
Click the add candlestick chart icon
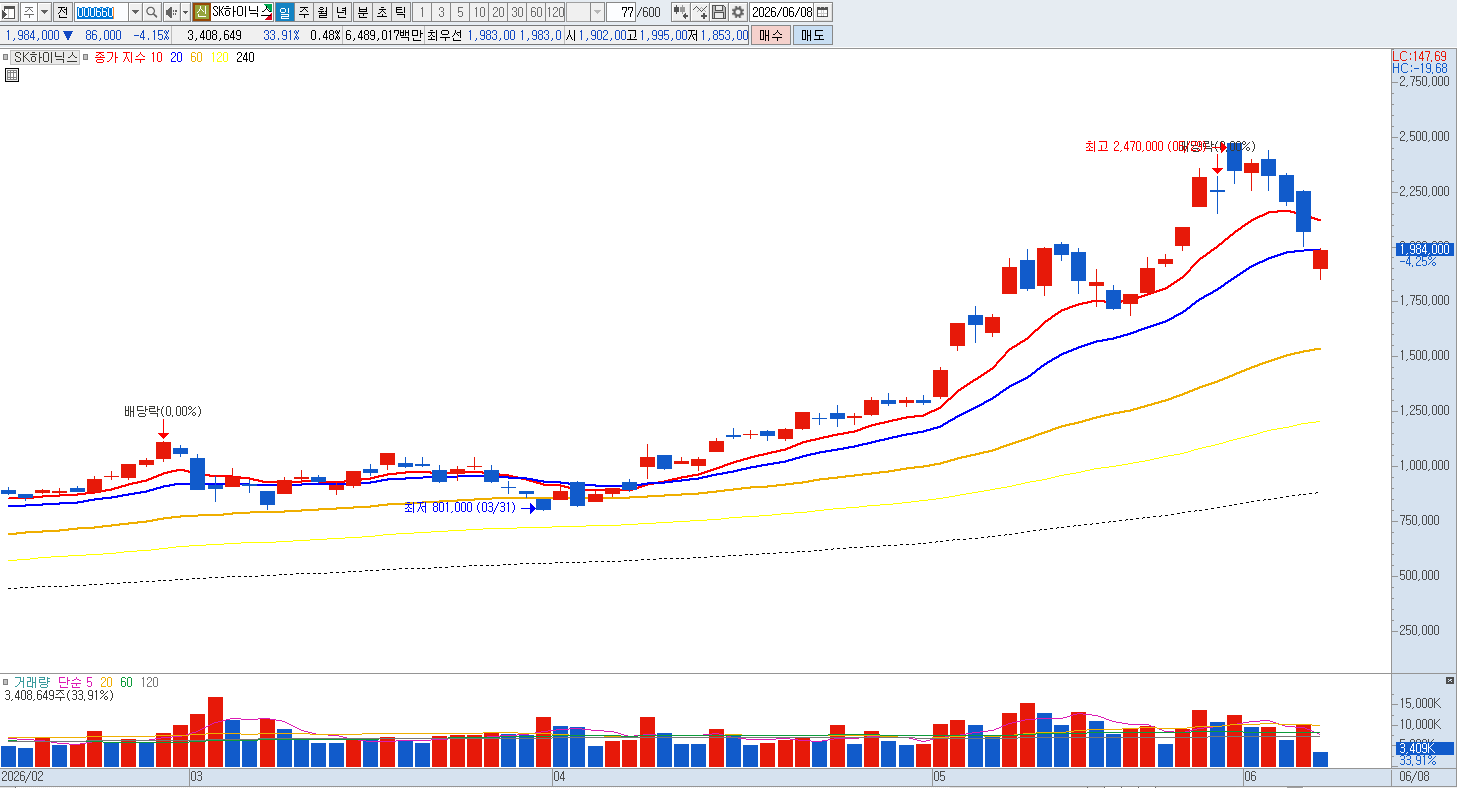(680, 12)
